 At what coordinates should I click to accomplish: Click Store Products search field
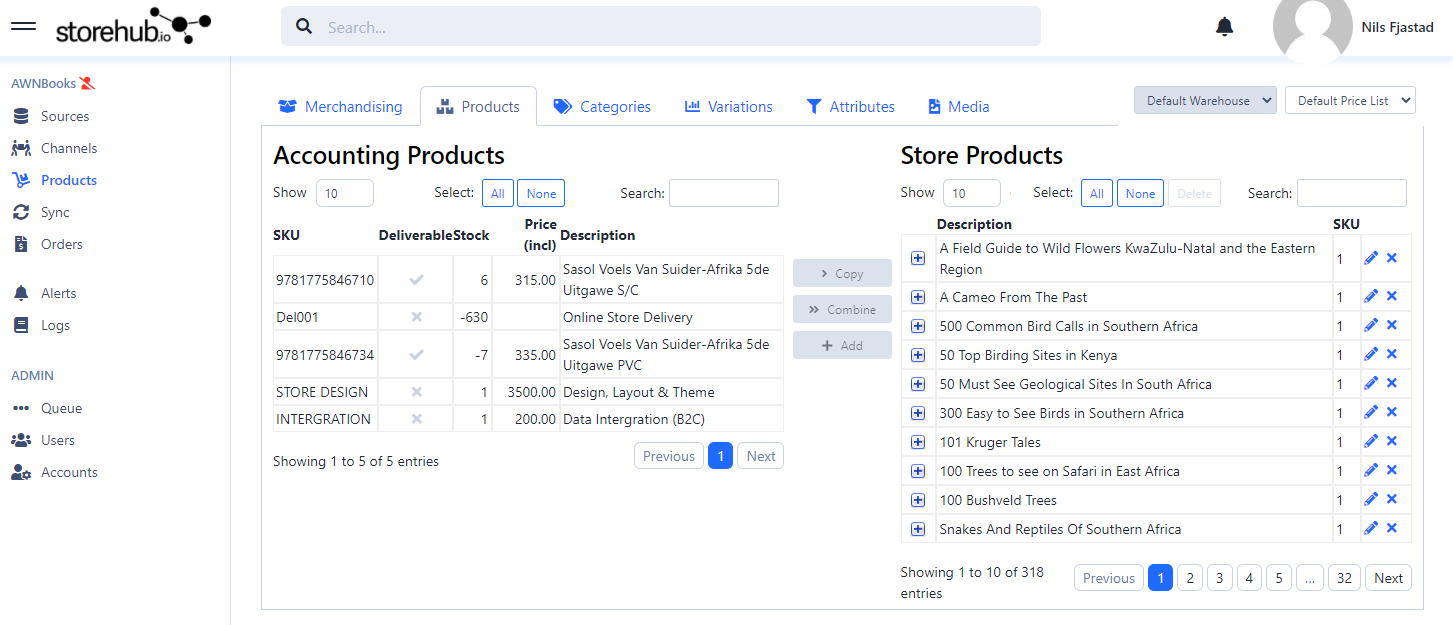tap(1351, 193)
